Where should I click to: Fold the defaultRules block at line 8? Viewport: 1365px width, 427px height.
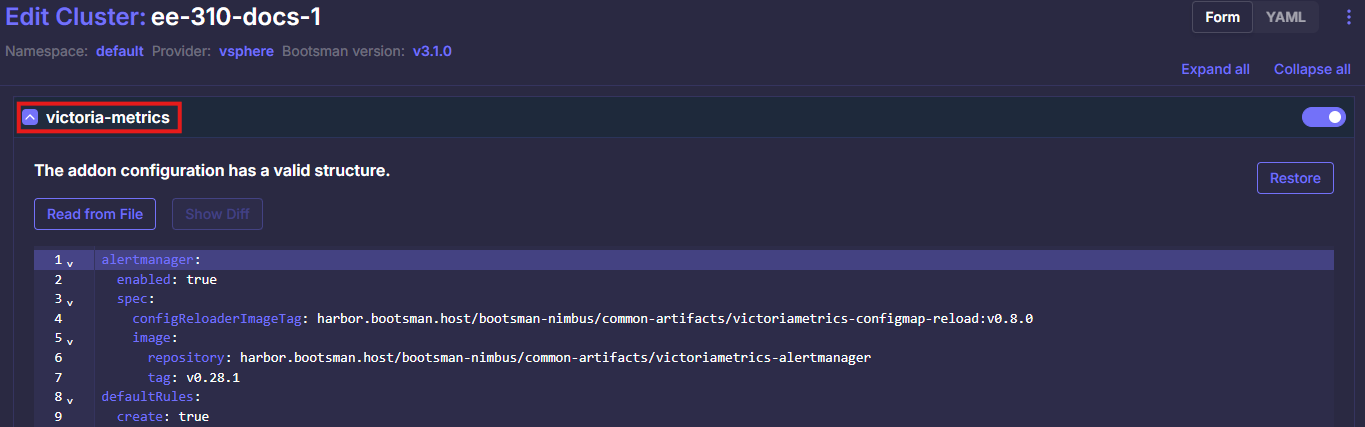click(x=70, y=399)
